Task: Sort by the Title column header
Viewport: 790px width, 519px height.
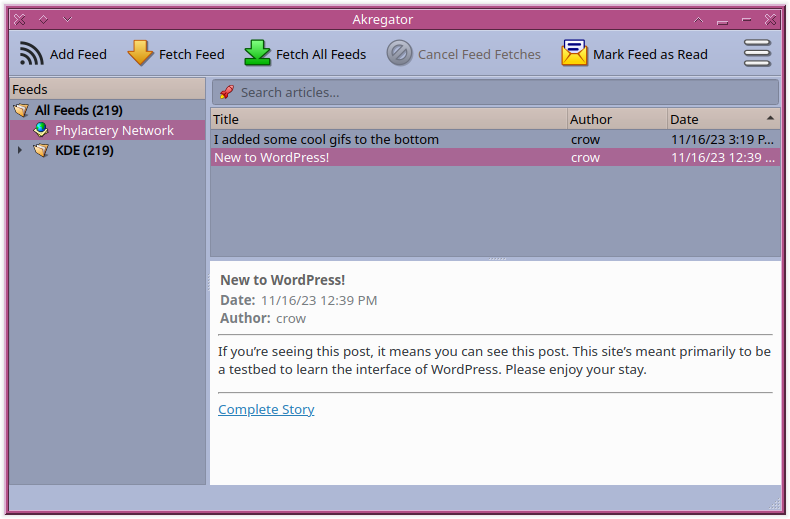Action: tap(389, 119)
